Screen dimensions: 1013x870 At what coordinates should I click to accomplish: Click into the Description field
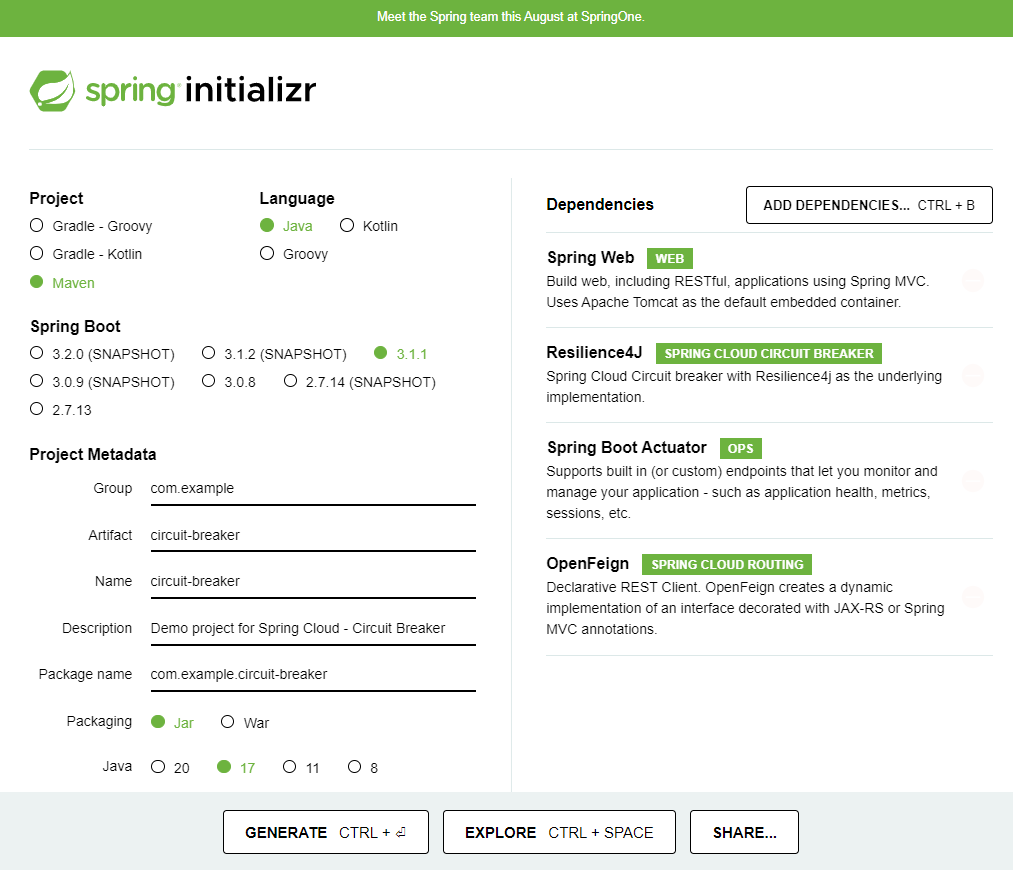(x=313, y=628)
